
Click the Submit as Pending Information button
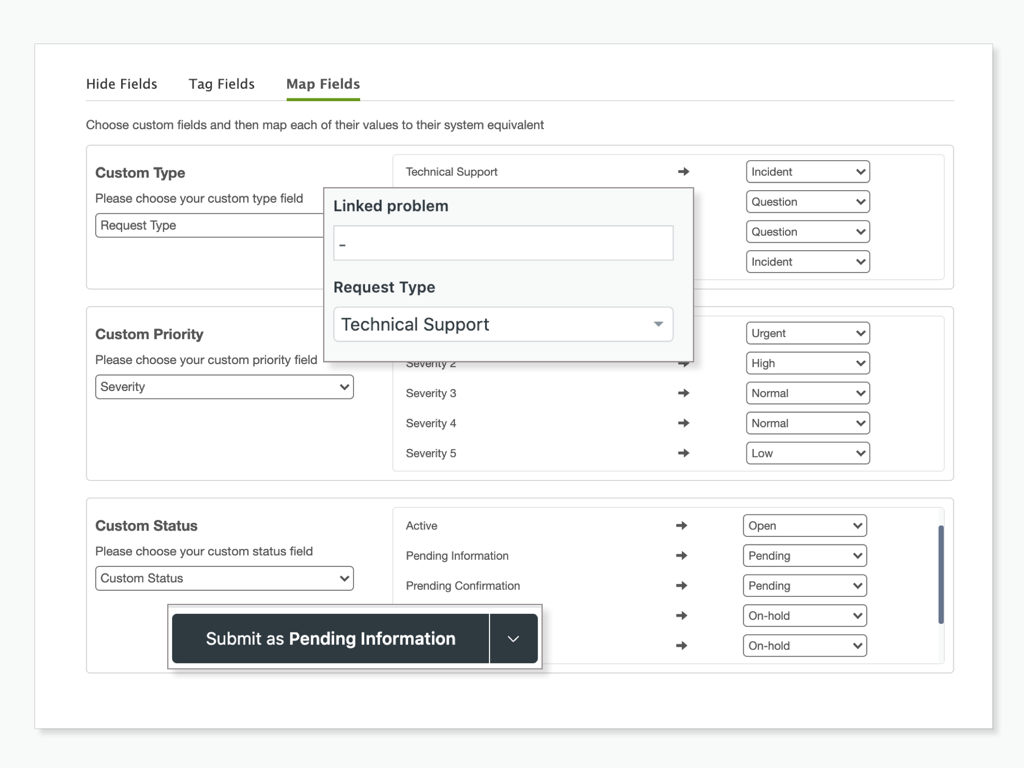330,637
